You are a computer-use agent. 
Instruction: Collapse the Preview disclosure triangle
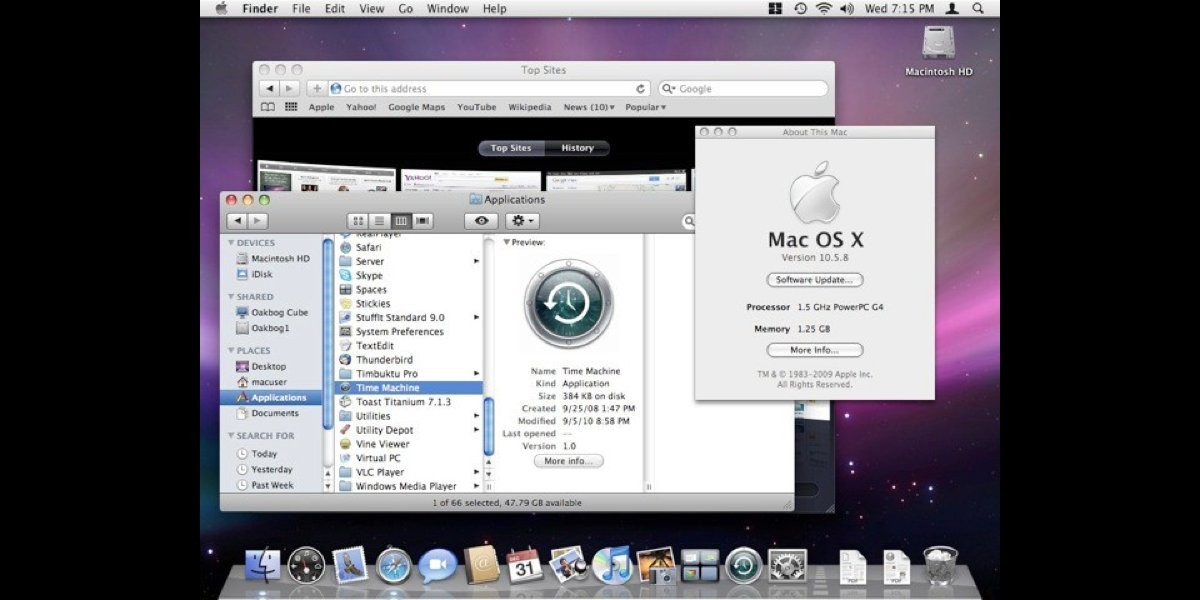tap(506, 242)
